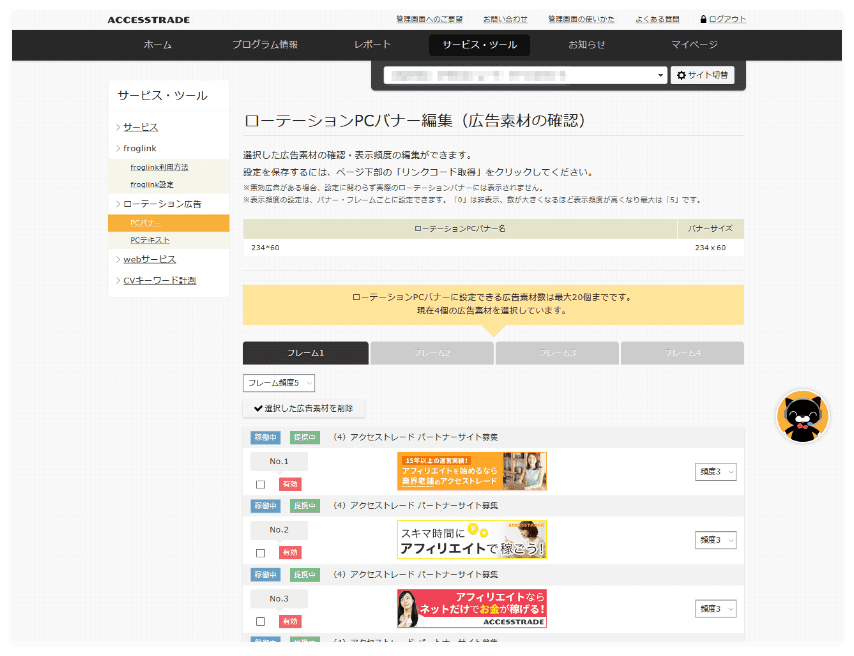Expand the webサービス sidebar section

[x=149, y=259]
